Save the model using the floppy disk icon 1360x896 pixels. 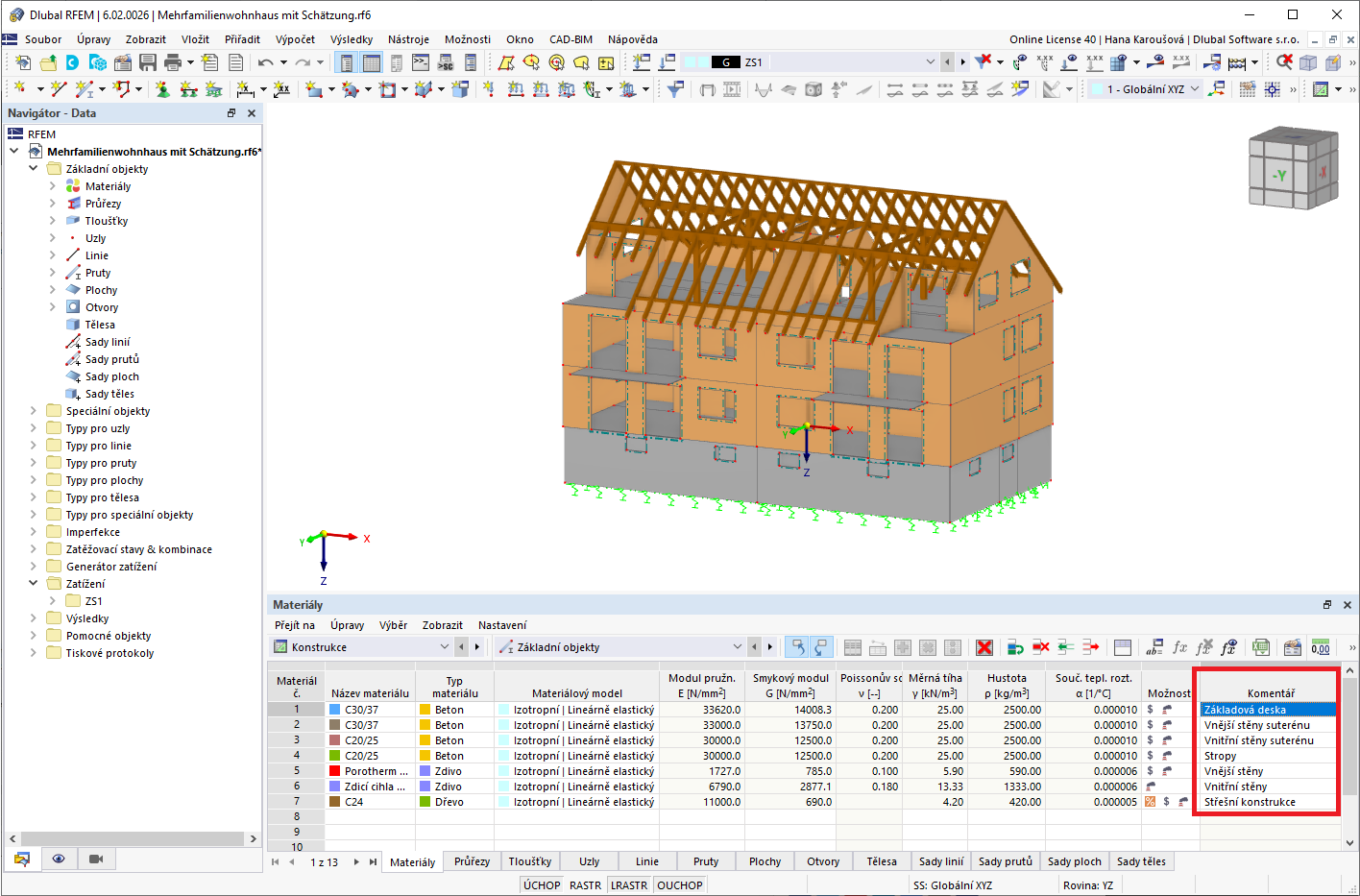point(147,62)
